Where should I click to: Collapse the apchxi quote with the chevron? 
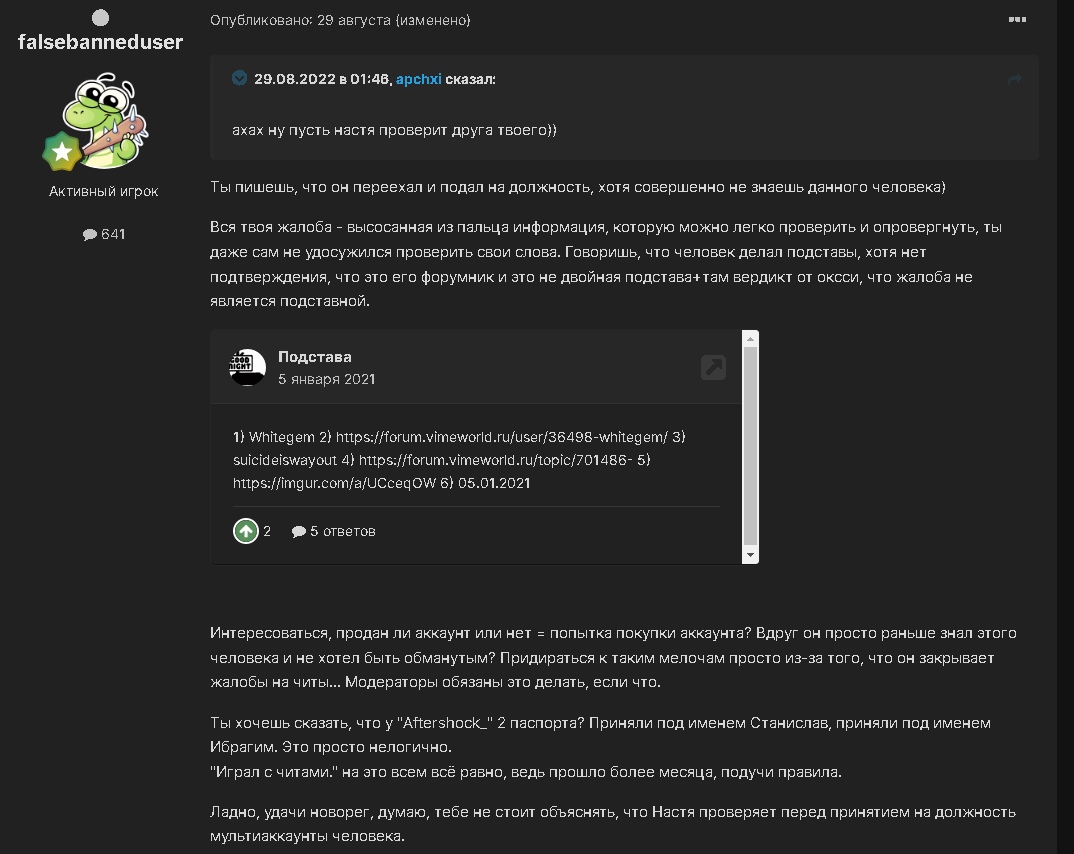[239, 78]
